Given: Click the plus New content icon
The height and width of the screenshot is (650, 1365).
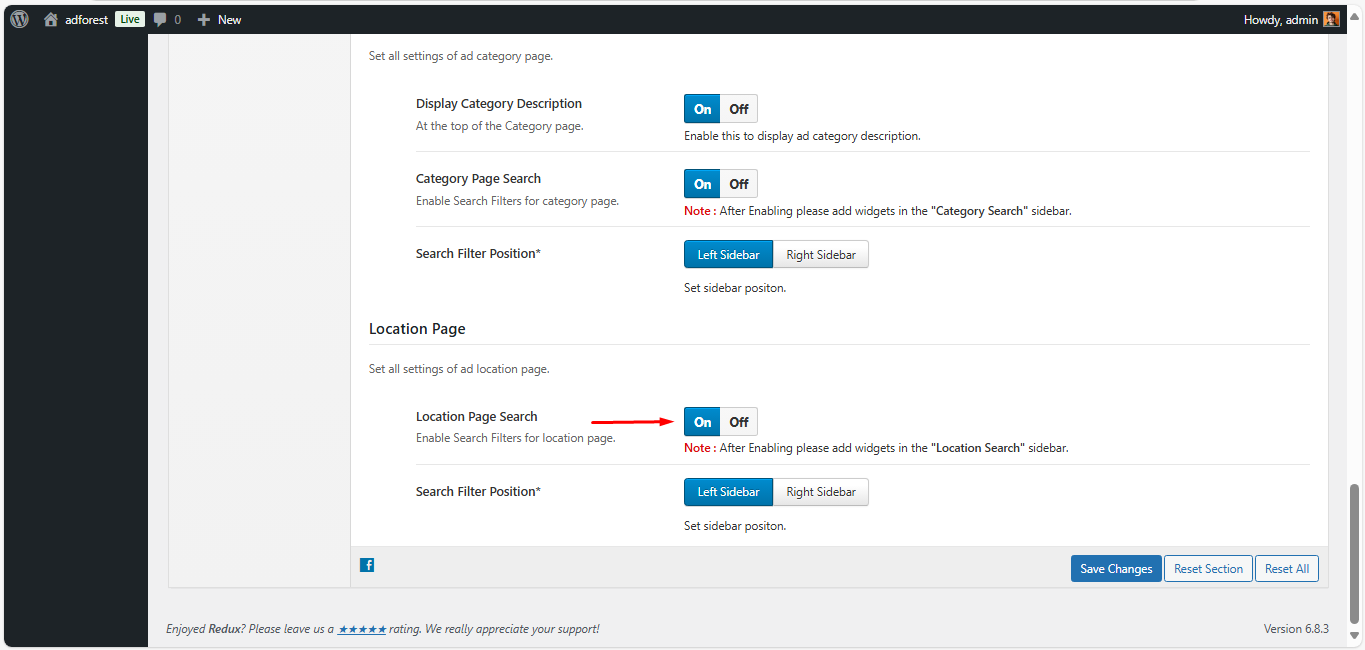Looking at the screenshot, I should pos(204,19).
